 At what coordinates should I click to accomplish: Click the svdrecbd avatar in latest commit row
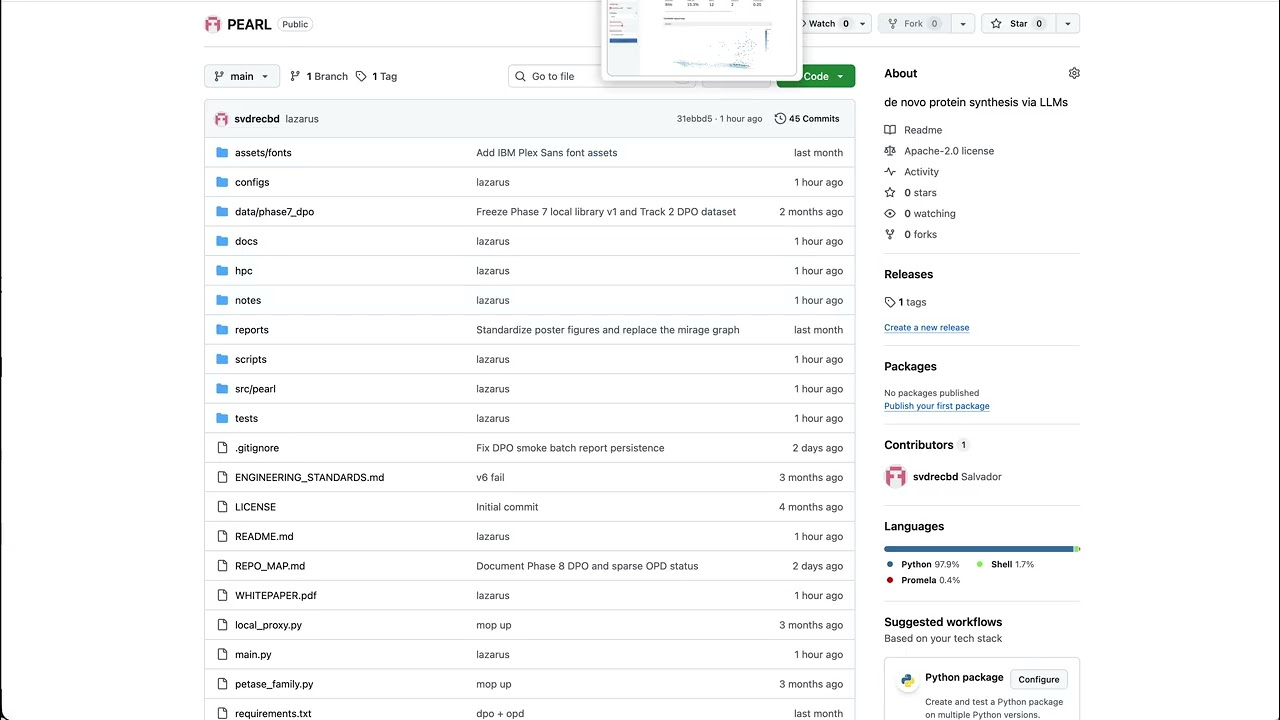[221, 119]
